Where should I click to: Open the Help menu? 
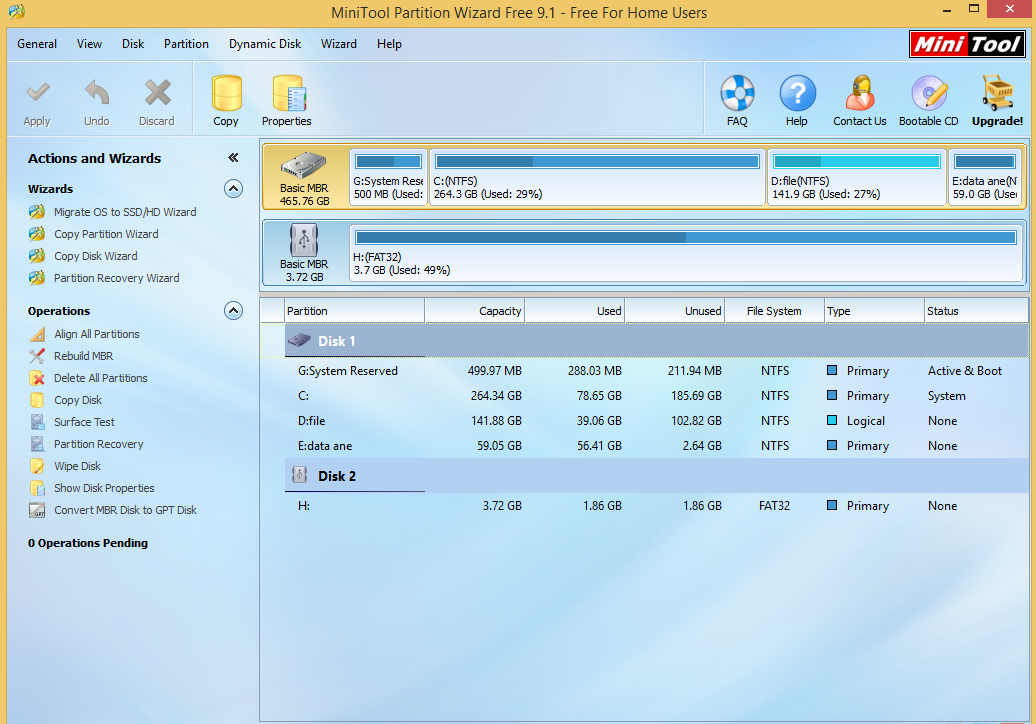(x=389, y=44)
